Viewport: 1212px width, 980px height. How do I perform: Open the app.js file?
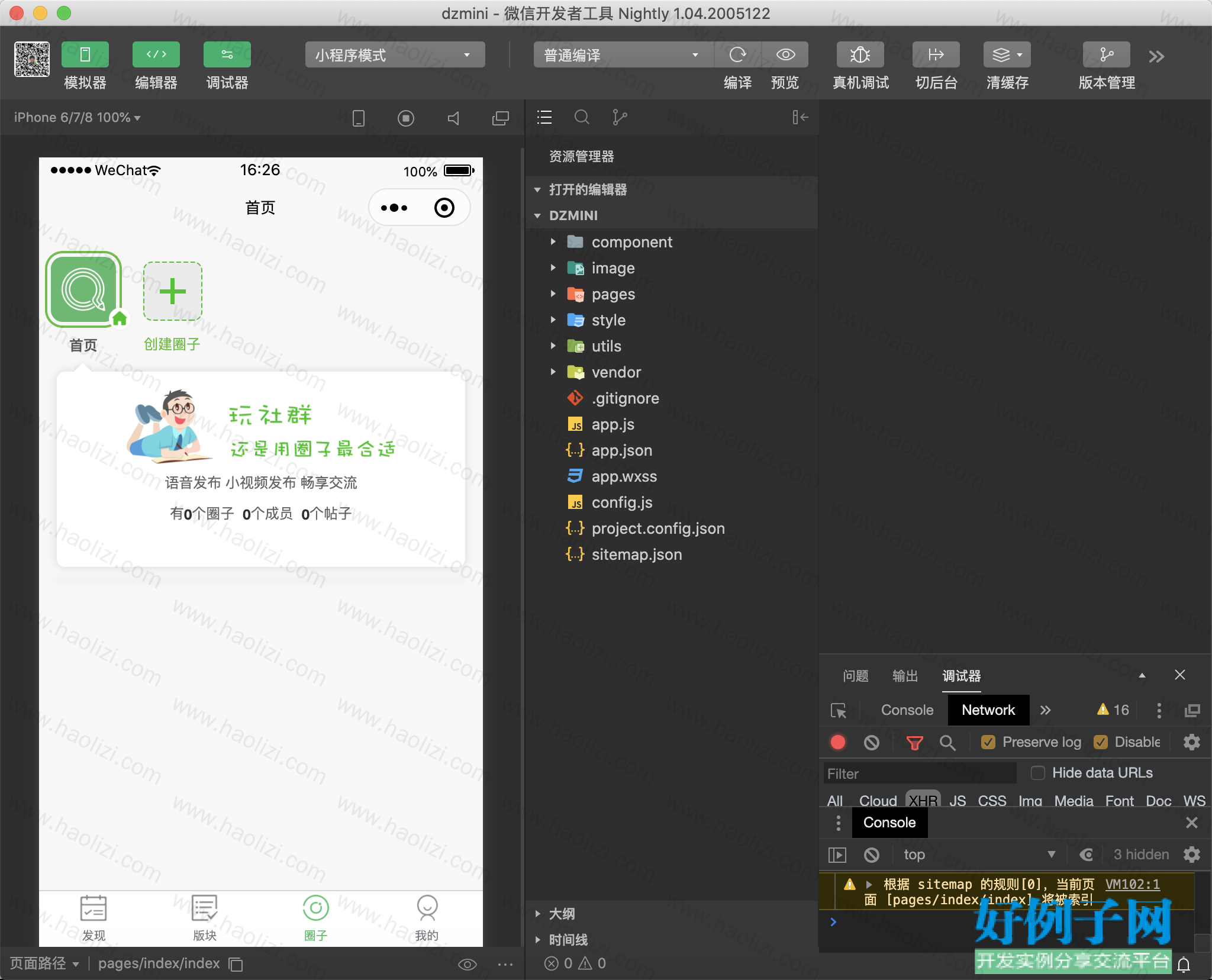tap(672, 424)
